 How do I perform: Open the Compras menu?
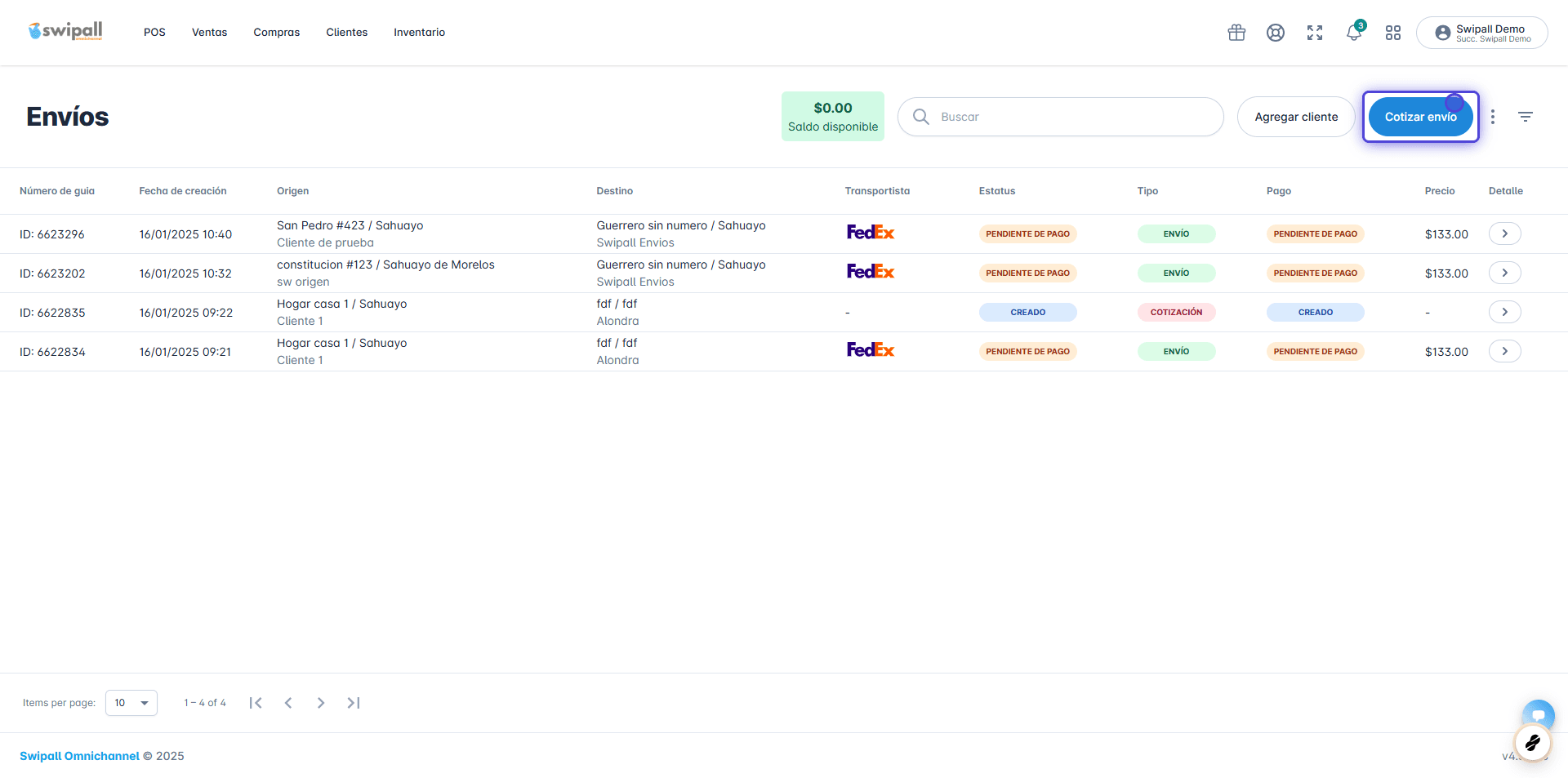277,33
